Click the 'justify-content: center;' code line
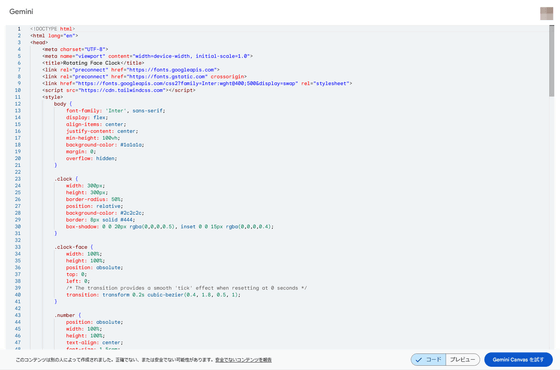Viewport: 560px width, 370px height. pyautogui.click(x=102, y=131)
